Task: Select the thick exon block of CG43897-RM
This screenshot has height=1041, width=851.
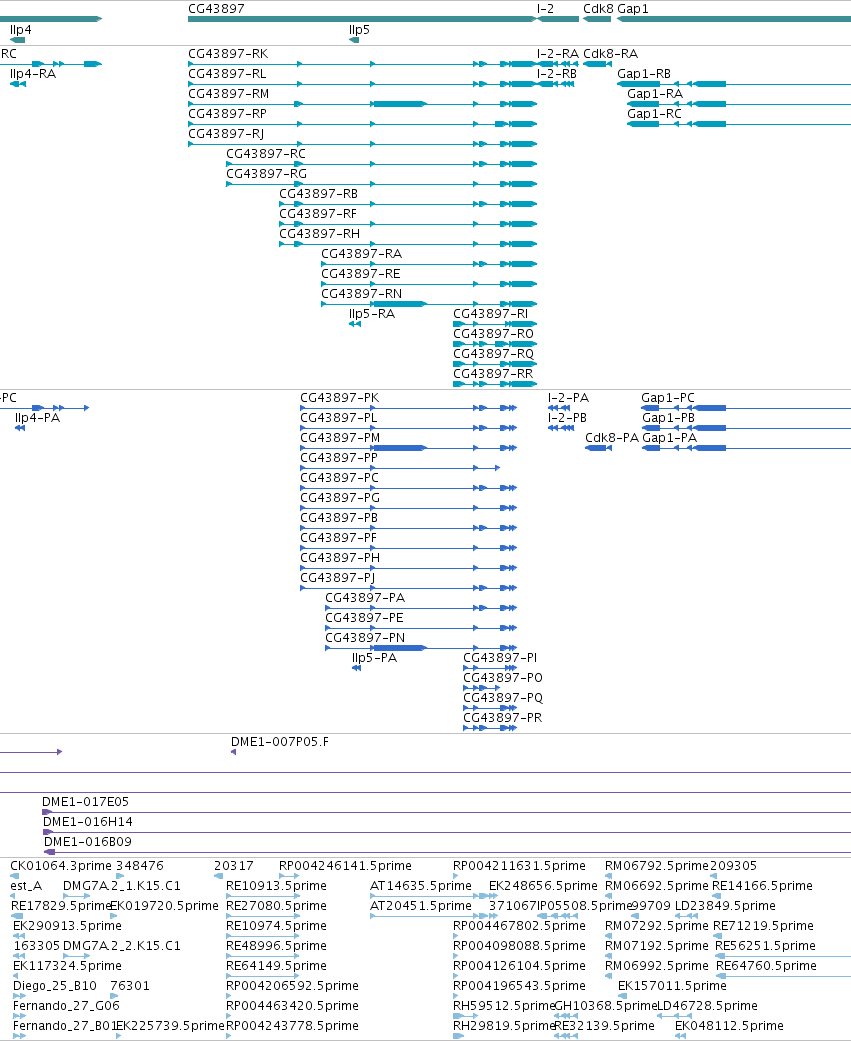Action: [399, 104]
